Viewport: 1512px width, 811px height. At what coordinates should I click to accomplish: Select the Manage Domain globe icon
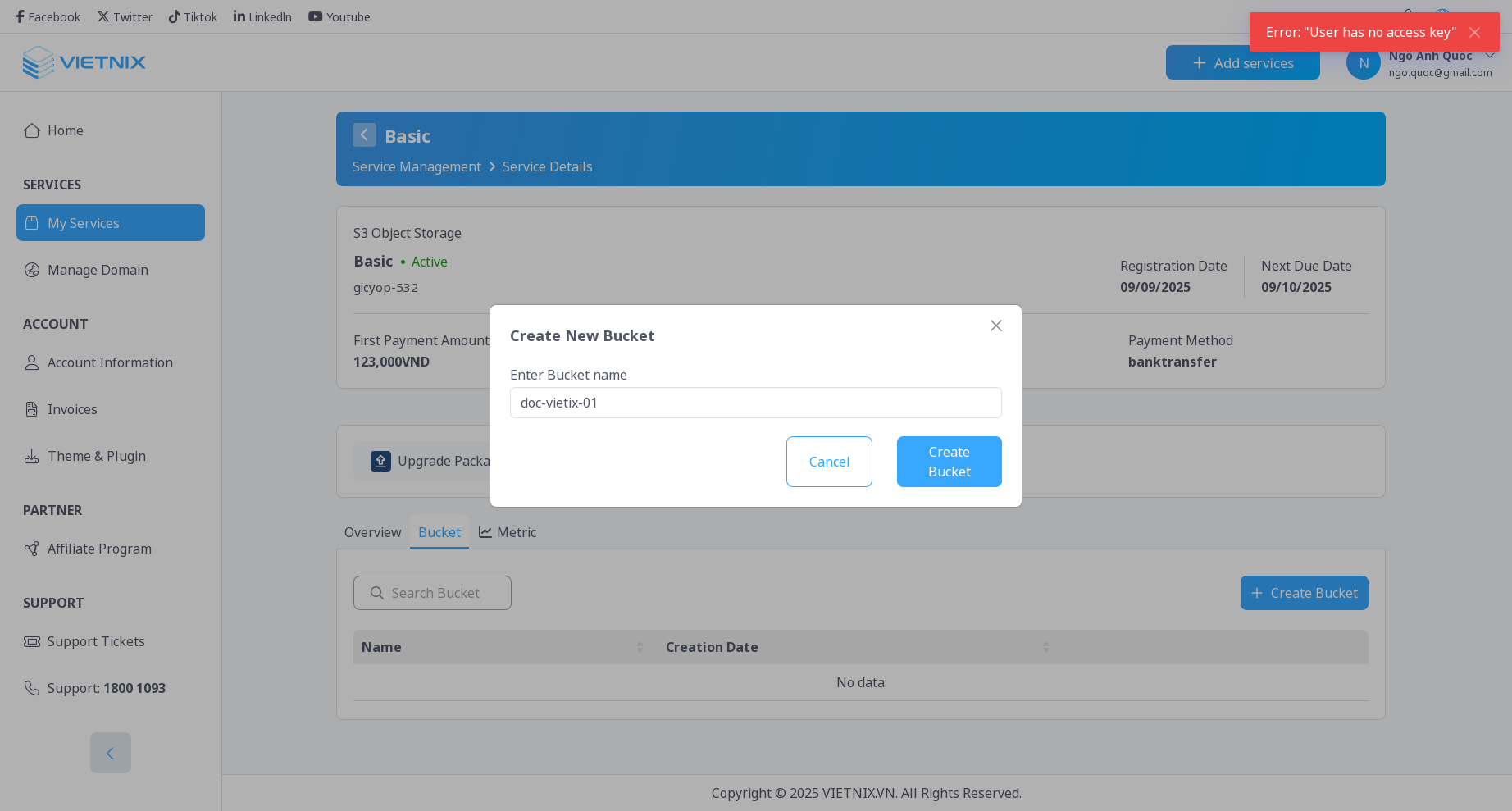[32, 270]
